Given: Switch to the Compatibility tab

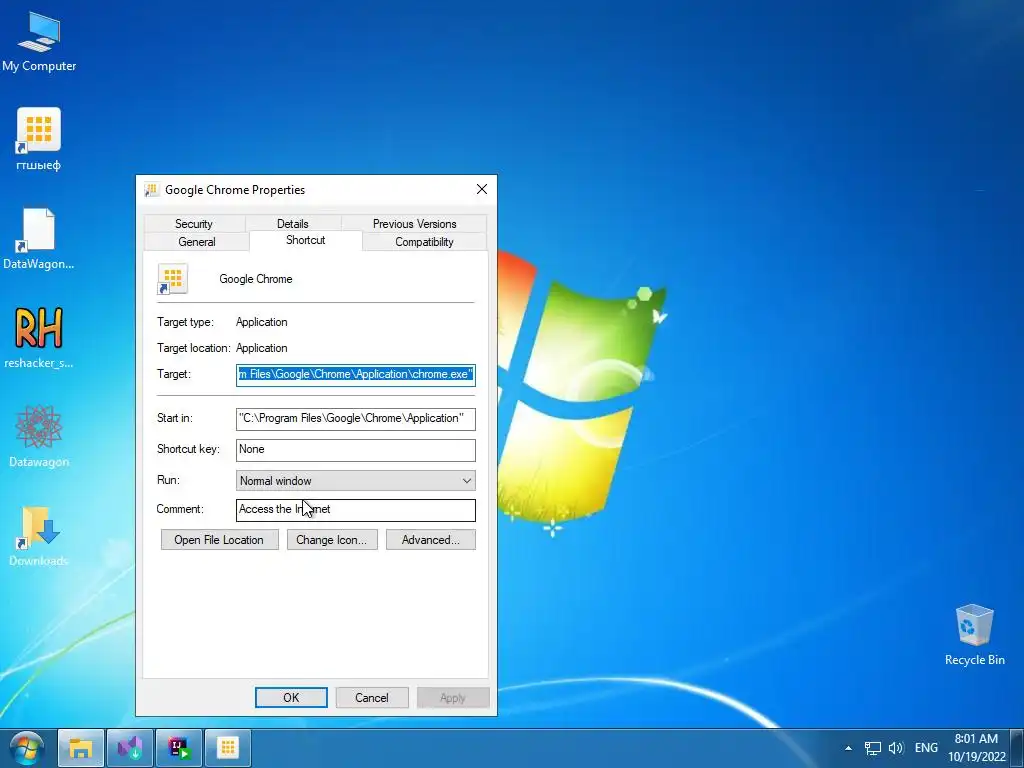Looking at the screenshot, I should tap(424, 242).
